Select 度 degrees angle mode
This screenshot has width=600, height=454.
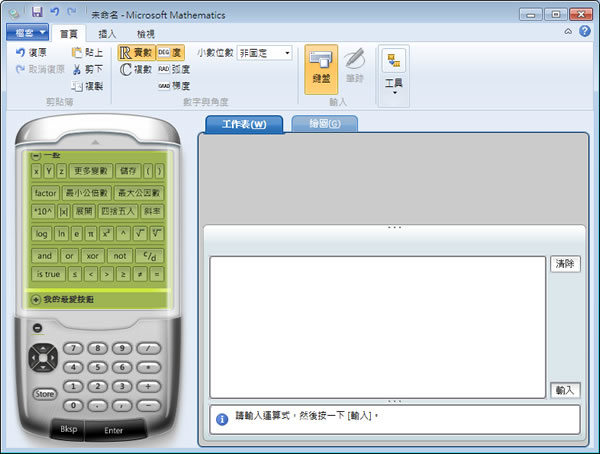(x=170, y=52)
